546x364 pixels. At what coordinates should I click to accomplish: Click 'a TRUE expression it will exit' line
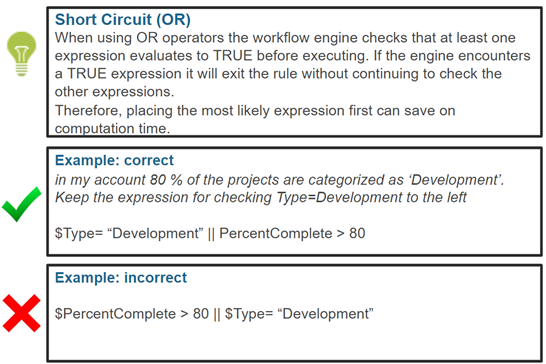[278, 74]
